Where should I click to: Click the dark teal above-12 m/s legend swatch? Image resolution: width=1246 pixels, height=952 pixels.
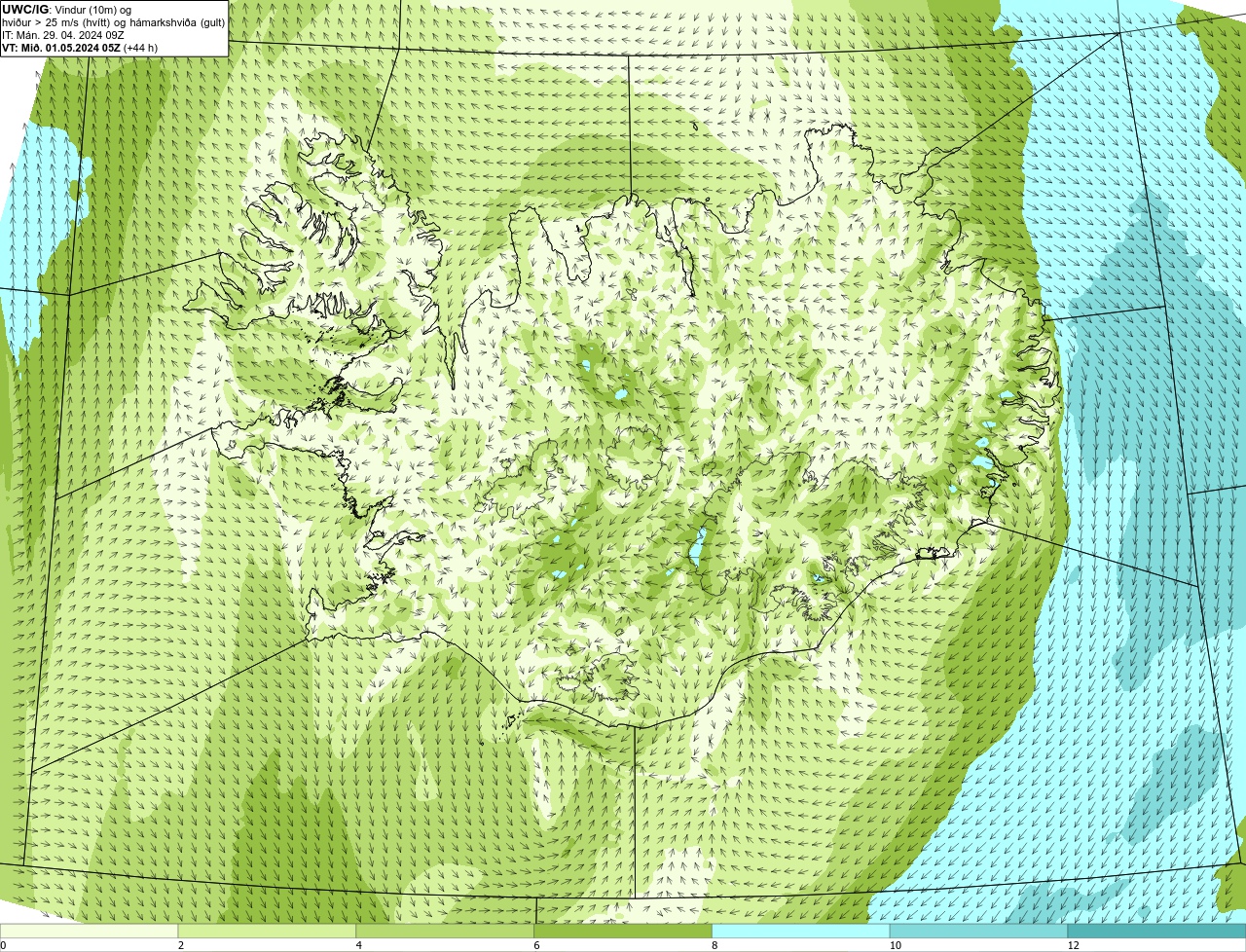pos(1156,932)
